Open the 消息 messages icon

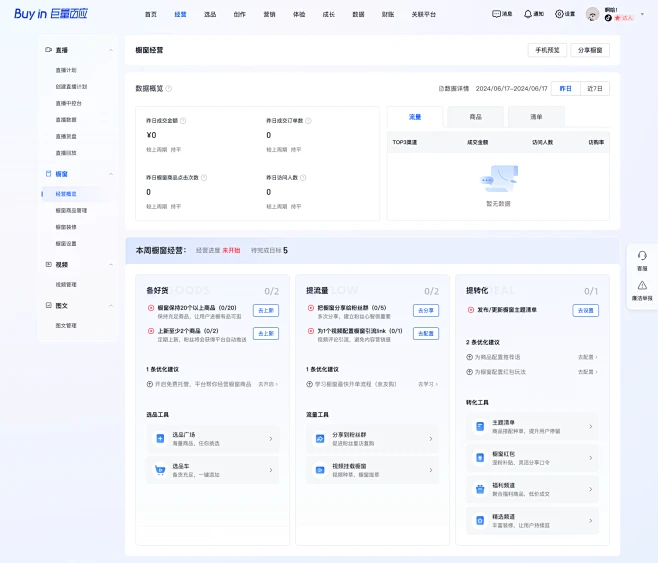(x=496, y=14)
